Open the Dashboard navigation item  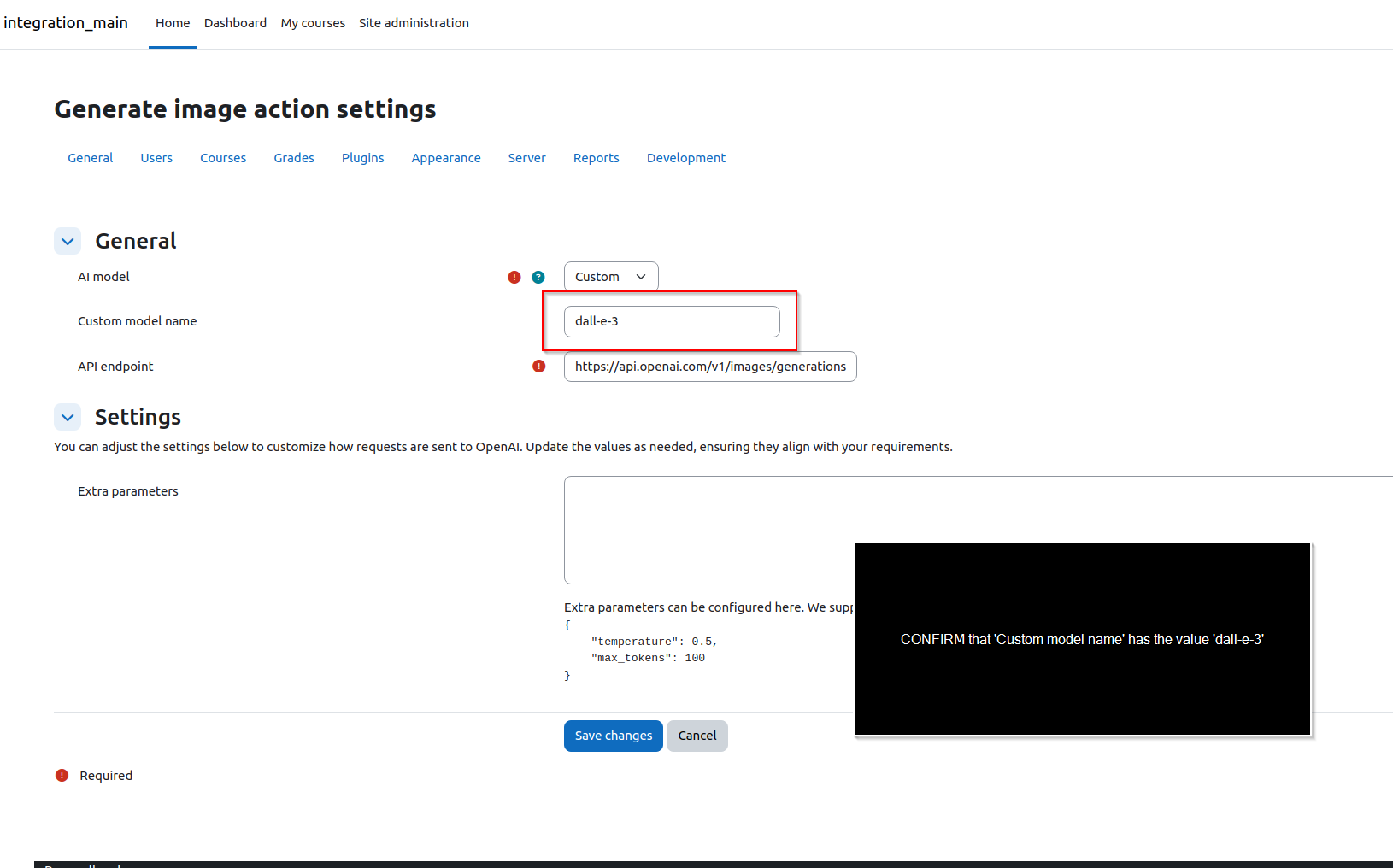pyautogui.click(x=235, y=23)
